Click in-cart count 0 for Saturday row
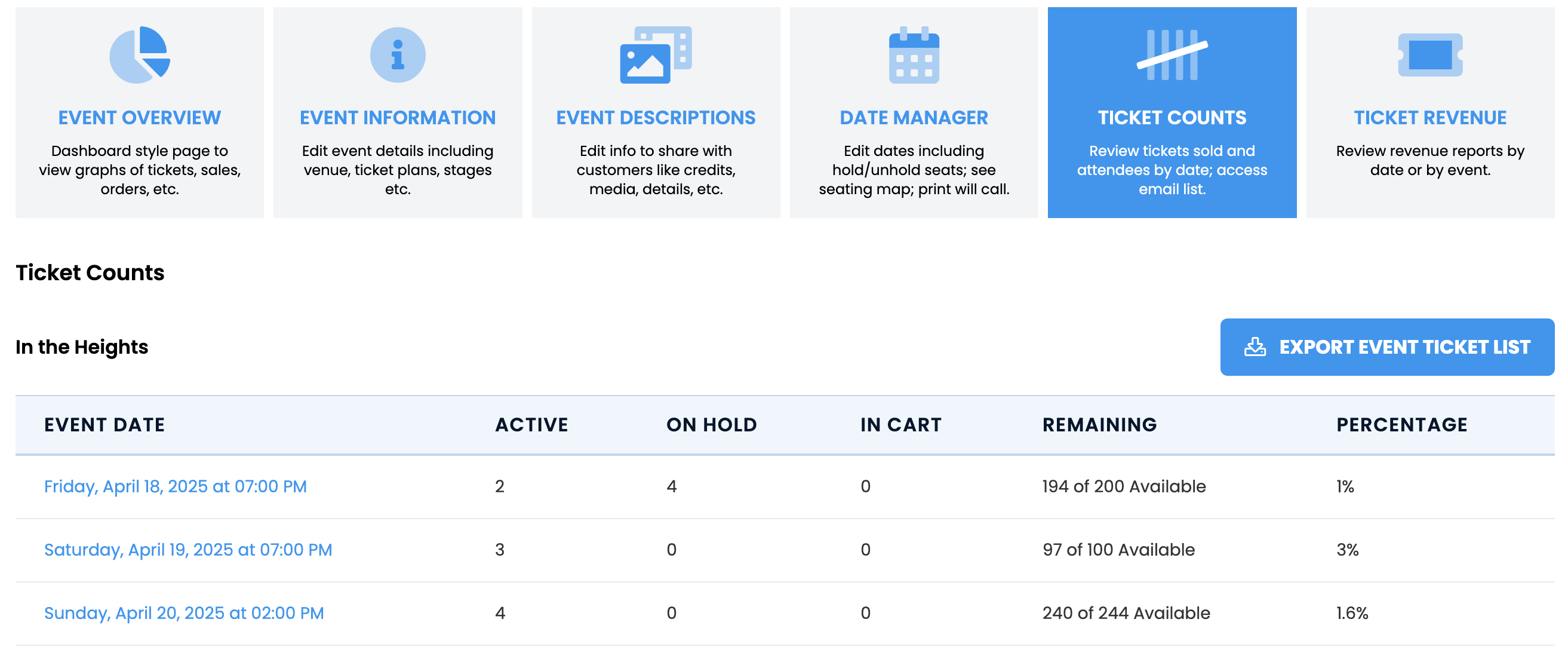The width and height of the screenshot is (1568, 662). pyautogui.click(x=866, y=550)
